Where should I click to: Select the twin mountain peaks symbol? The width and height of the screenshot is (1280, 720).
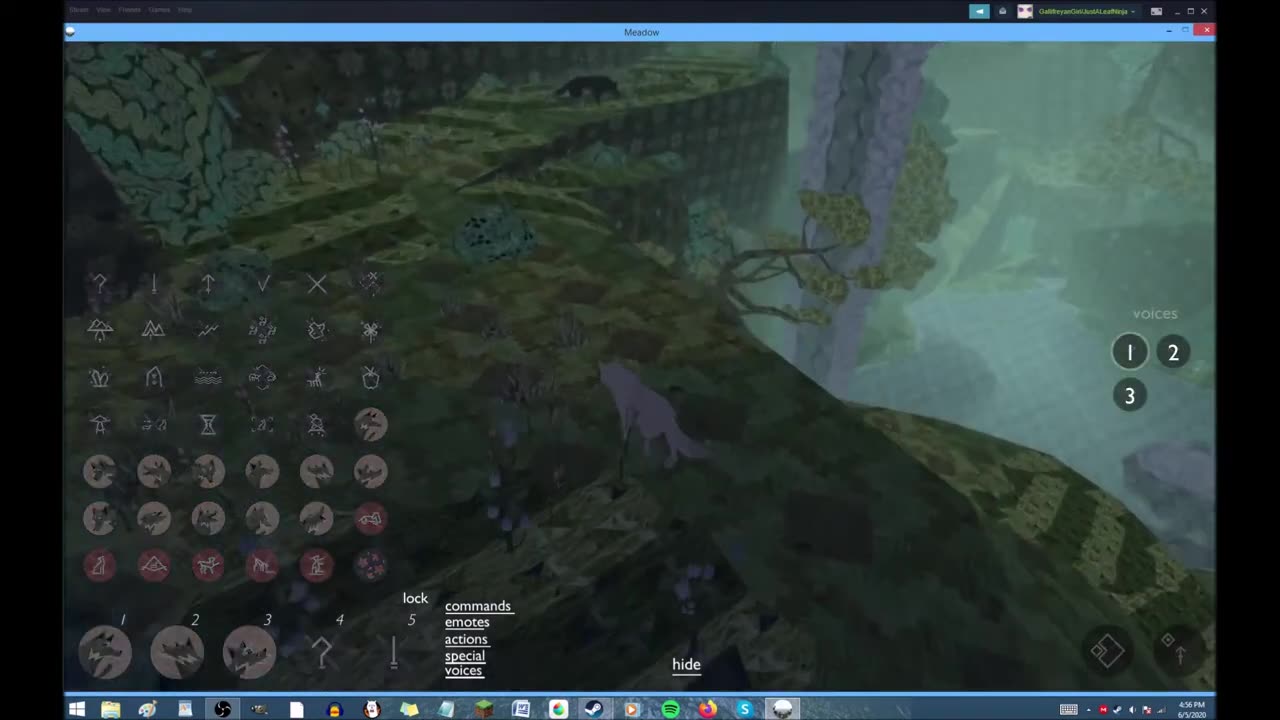point(154,329)
